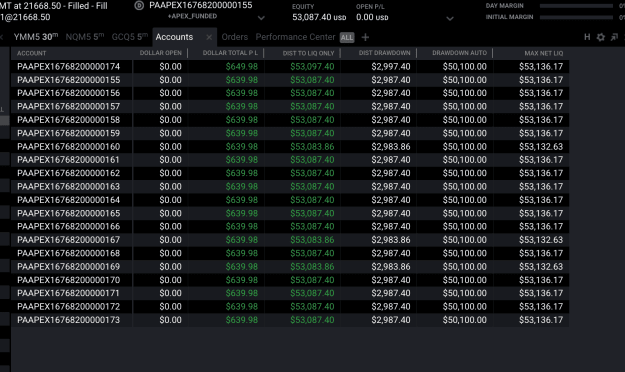
Task: Click $53,083.86 in account 160 row
Action: tap(312, 147)
